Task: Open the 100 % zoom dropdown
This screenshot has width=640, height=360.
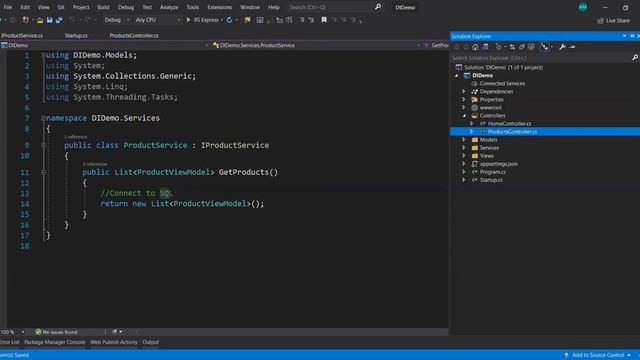Action: [22, 332]
